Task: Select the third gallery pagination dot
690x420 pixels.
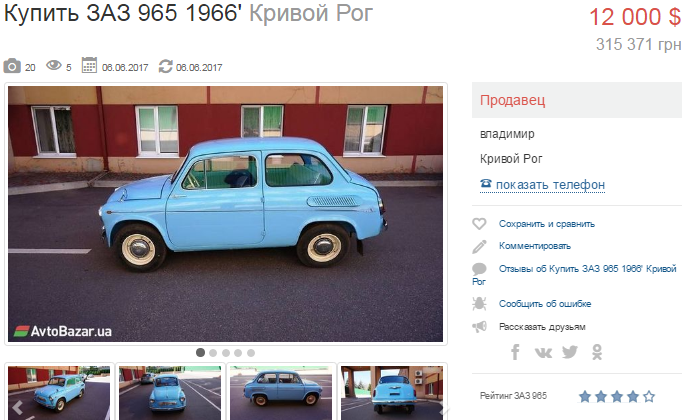Action: tap(226, 353)
